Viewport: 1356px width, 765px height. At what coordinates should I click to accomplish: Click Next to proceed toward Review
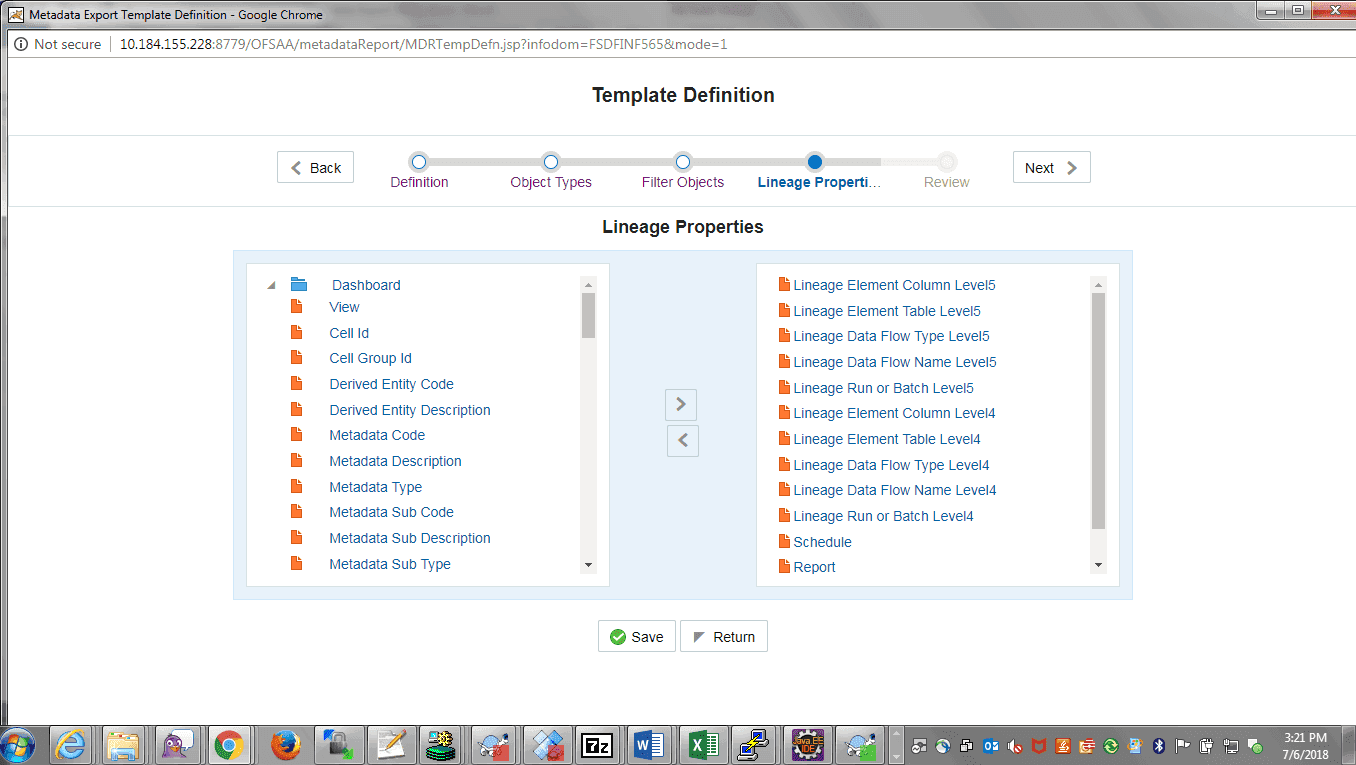point(1051,166)
